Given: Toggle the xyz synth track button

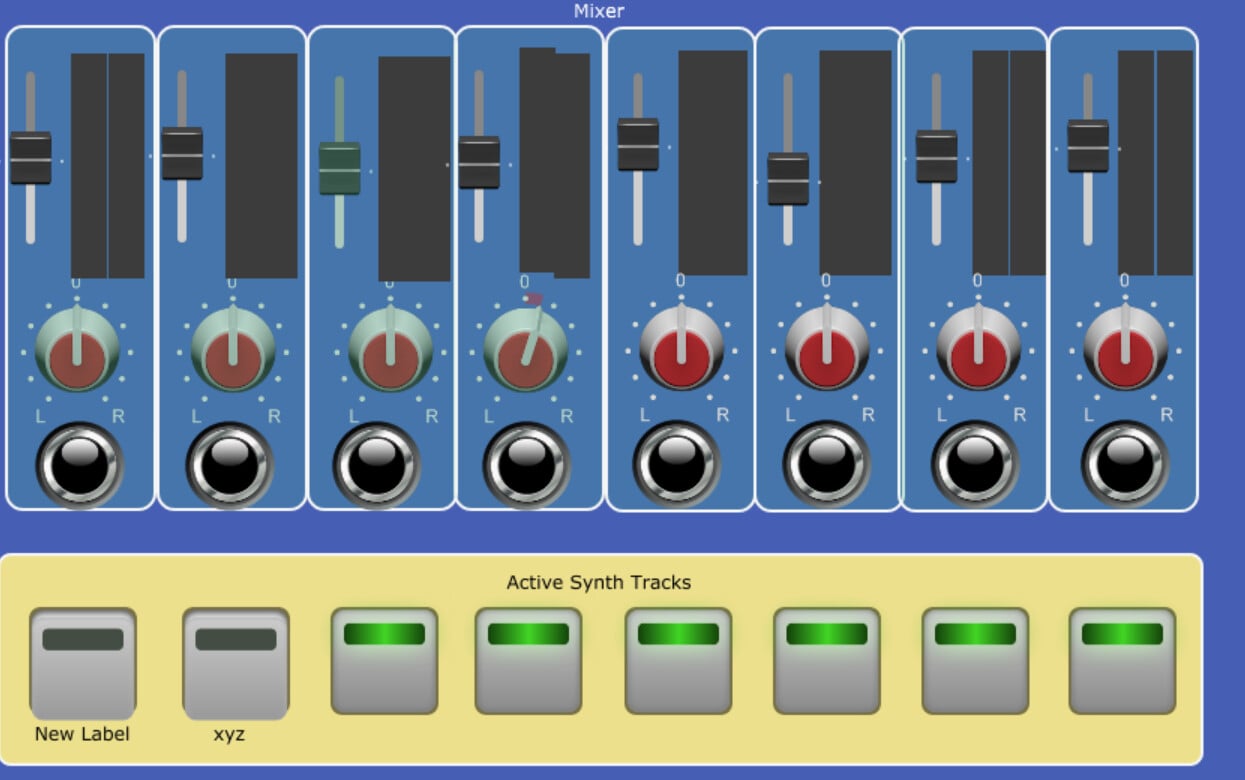Looking at the screenshot, I should [236, 662].
